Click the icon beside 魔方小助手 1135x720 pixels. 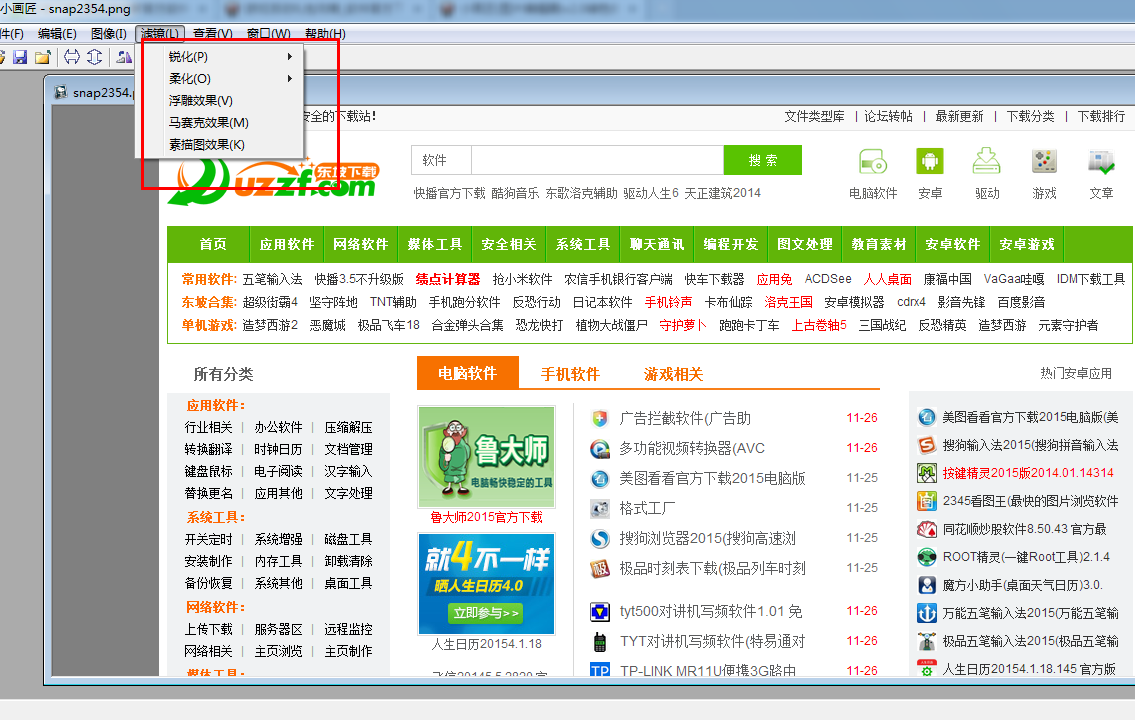coord(927,585)
